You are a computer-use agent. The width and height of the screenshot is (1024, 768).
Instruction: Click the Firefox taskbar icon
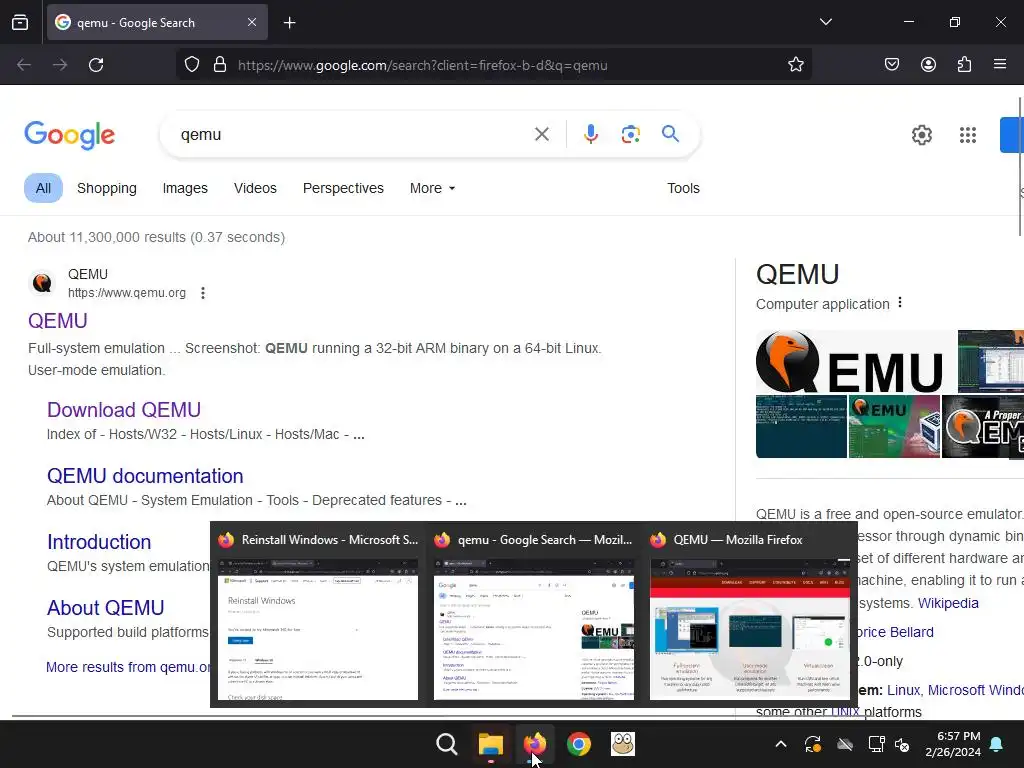[x=534, y=744]
